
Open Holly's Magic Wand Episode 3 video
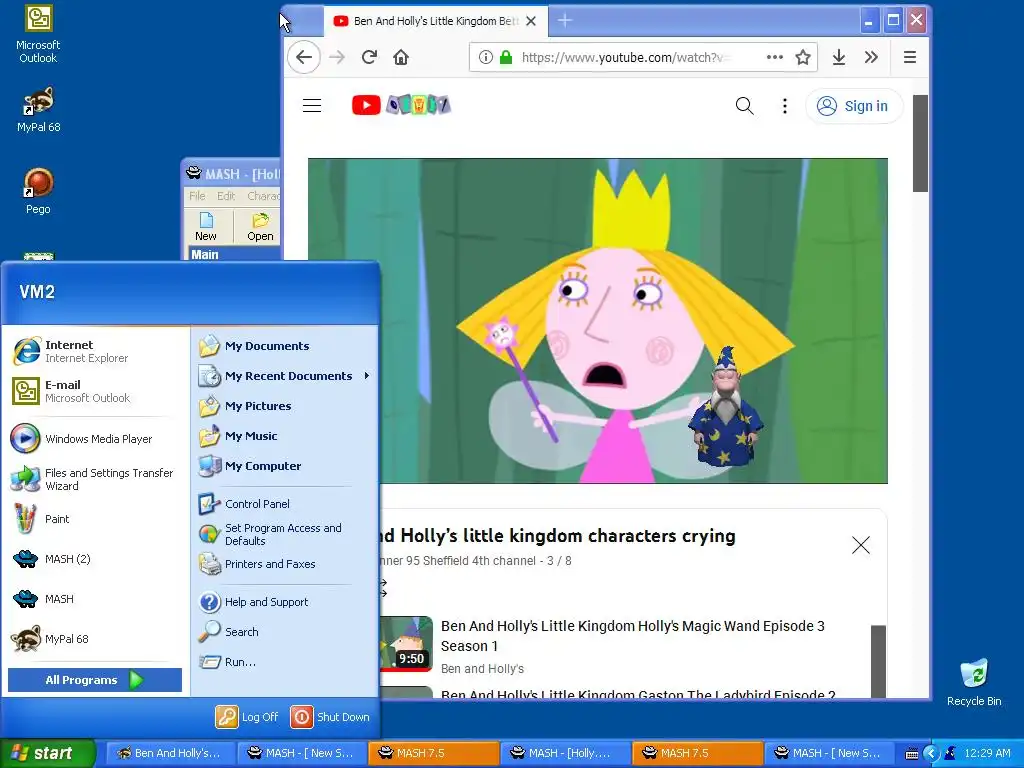point(632,635)
